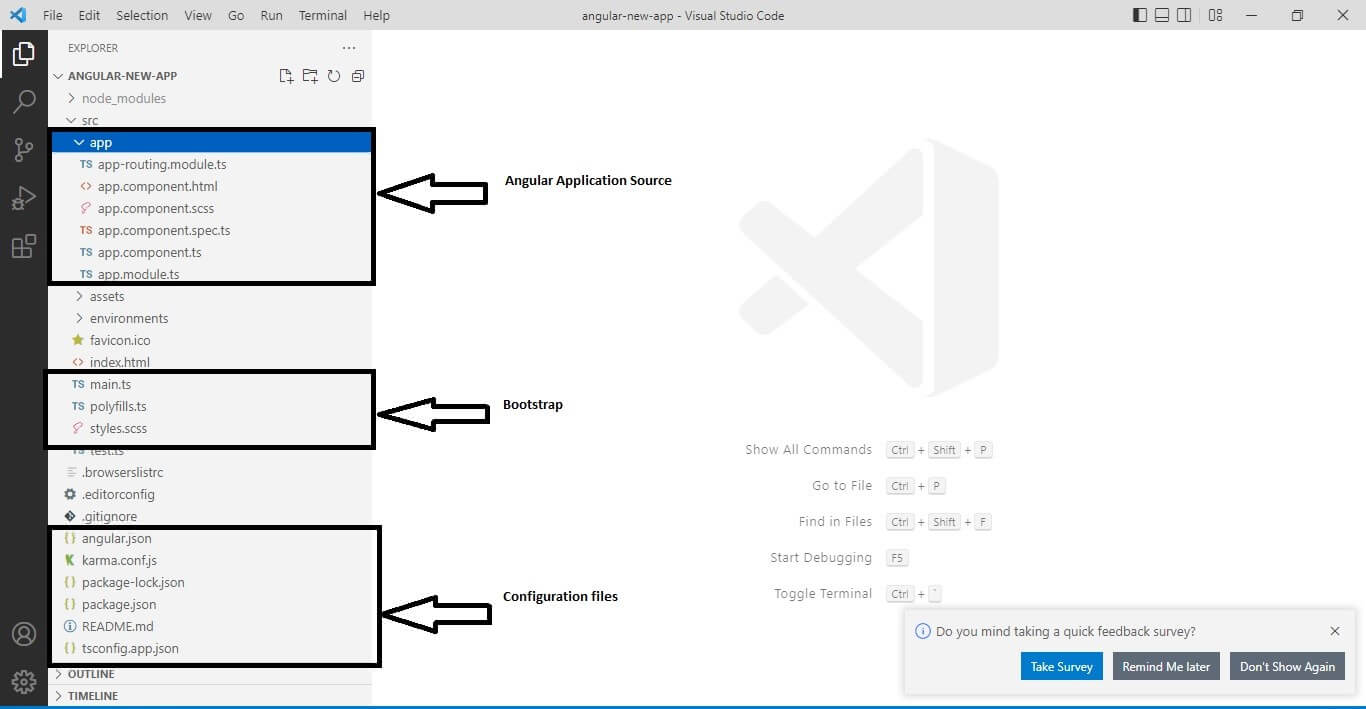
Task: Open the Search view in activity bar
Action: 24,101
